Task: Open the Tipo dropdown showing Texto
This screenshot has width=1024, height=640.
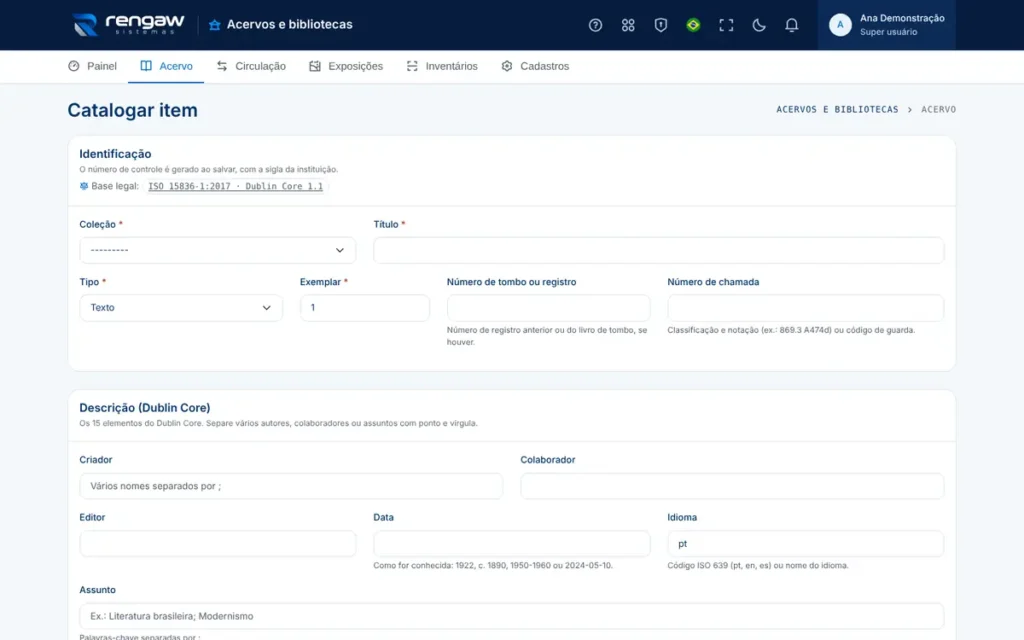Action: coord(181,308)
